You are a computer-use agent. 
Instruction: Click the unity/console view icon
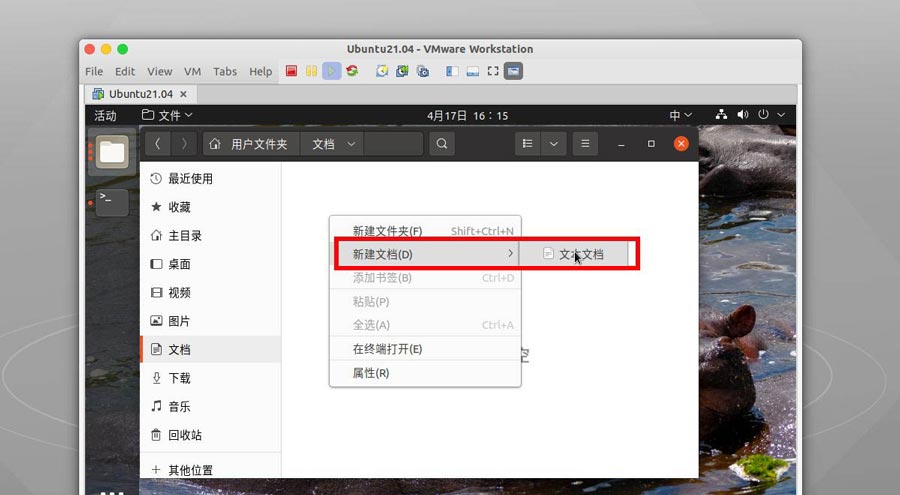[513, 71]
